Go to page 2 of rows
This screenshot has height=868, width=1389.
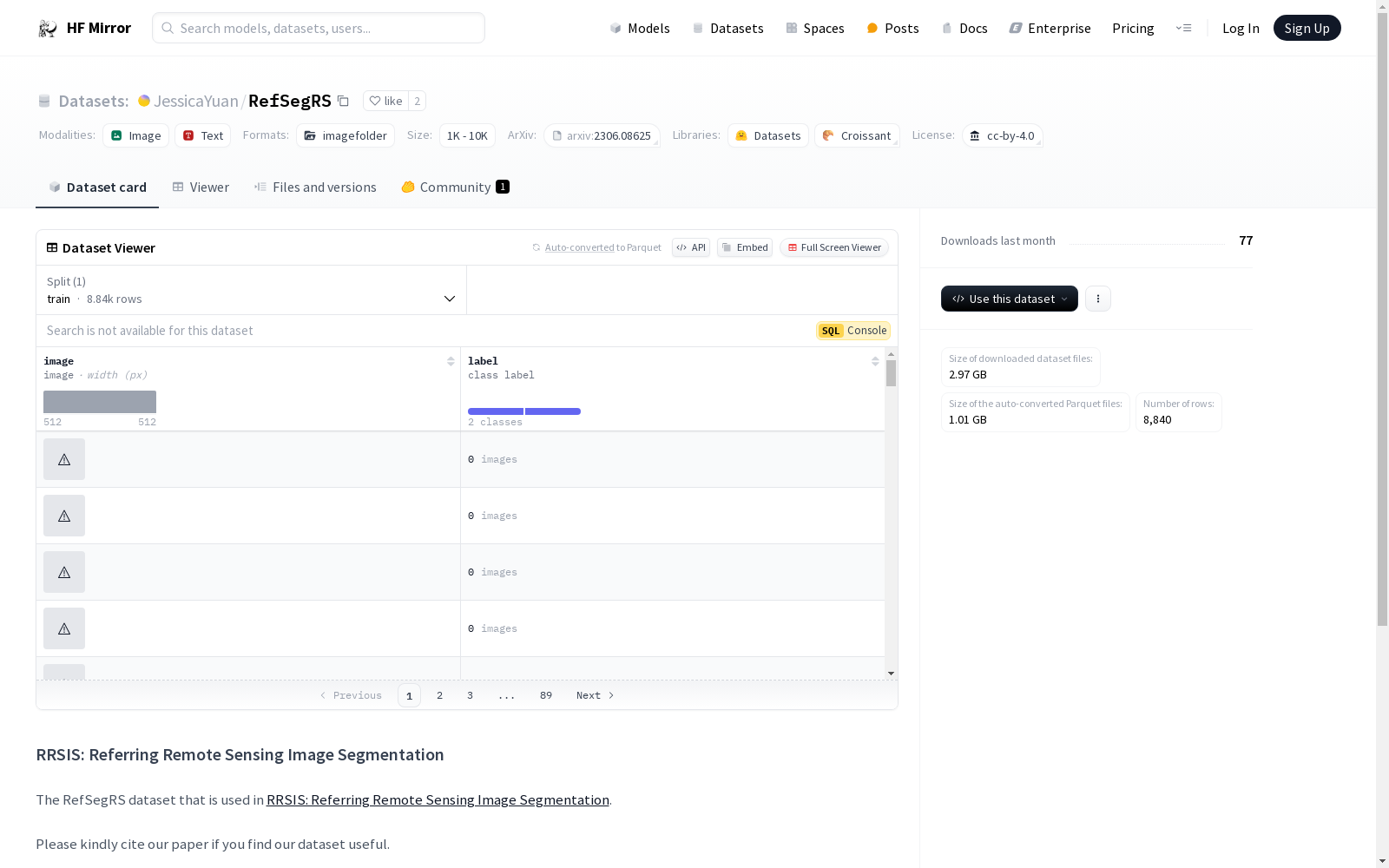440,695
